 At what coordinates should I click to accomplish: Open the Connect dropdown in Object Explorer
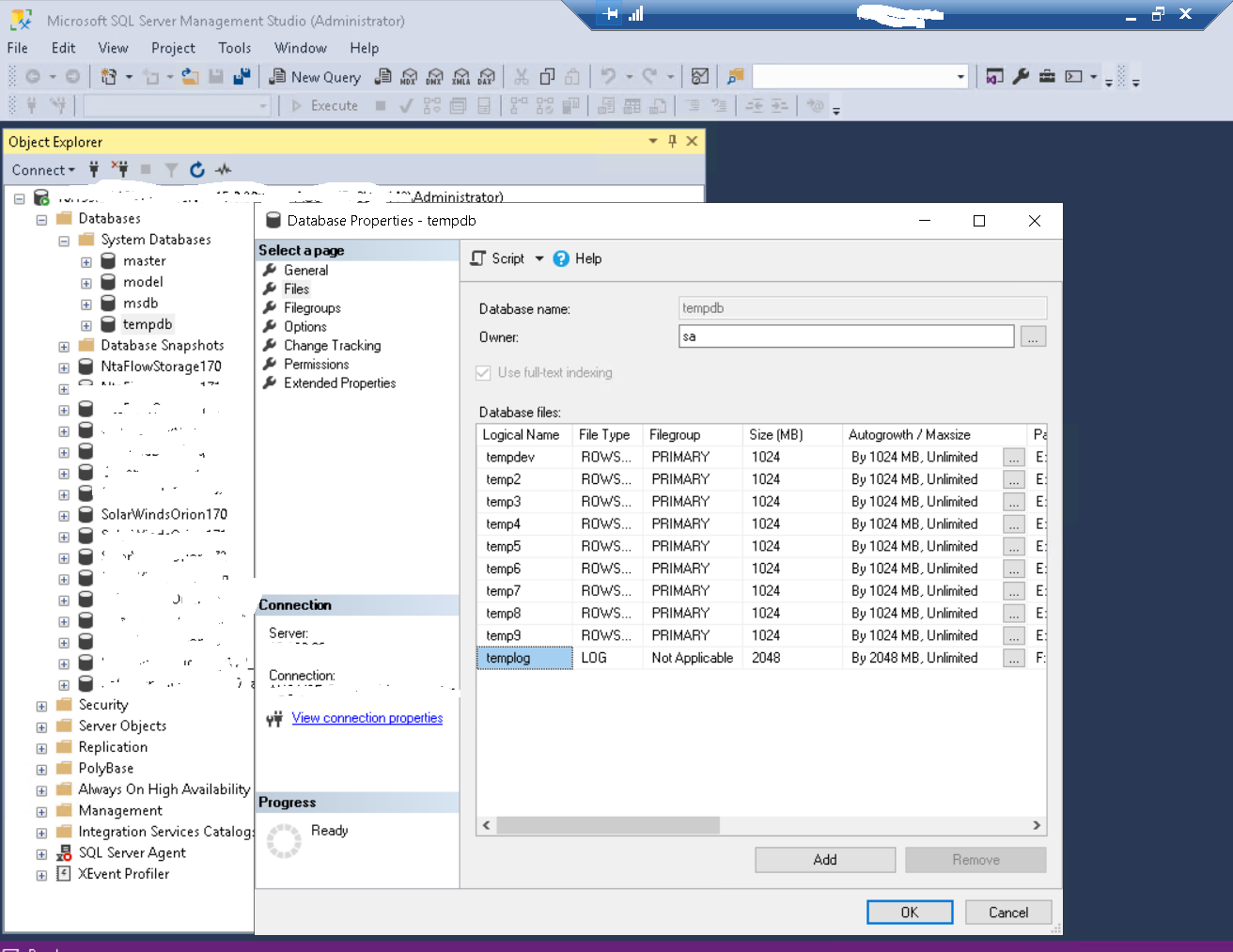click(43, 170)
